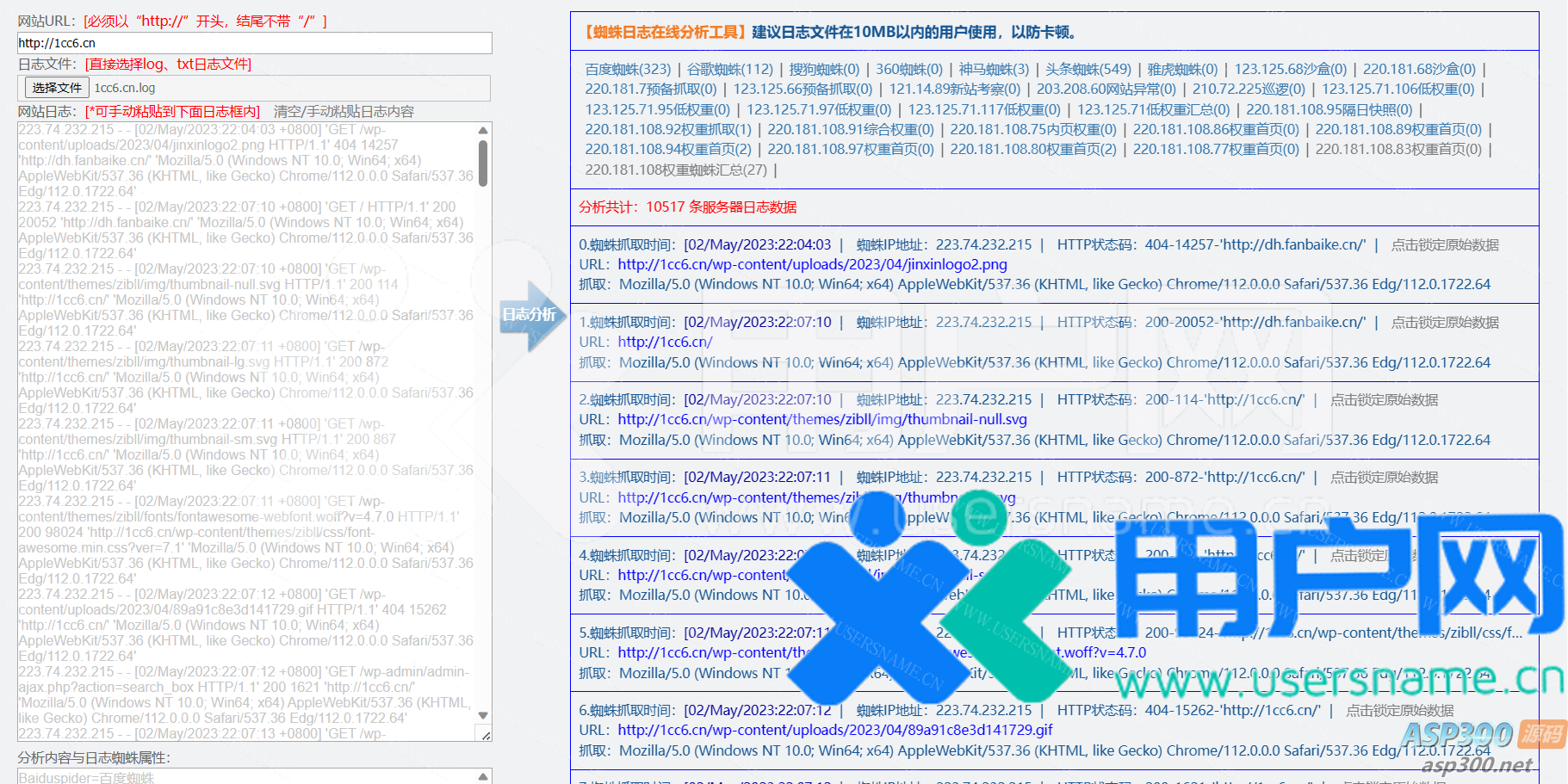Open the http://1cc6.cn/ URL in entry 1
1568x784 pixels.
(x=665, y=342)
